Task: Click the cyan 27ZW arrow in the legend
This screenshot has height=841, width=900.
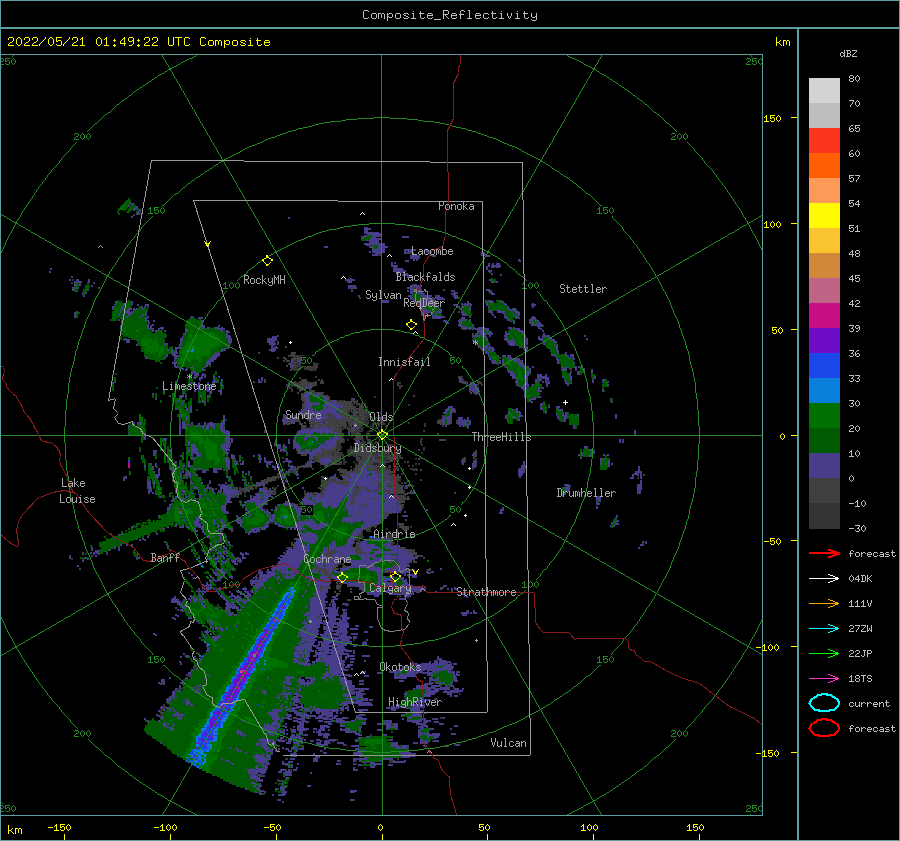Action: 824,629
